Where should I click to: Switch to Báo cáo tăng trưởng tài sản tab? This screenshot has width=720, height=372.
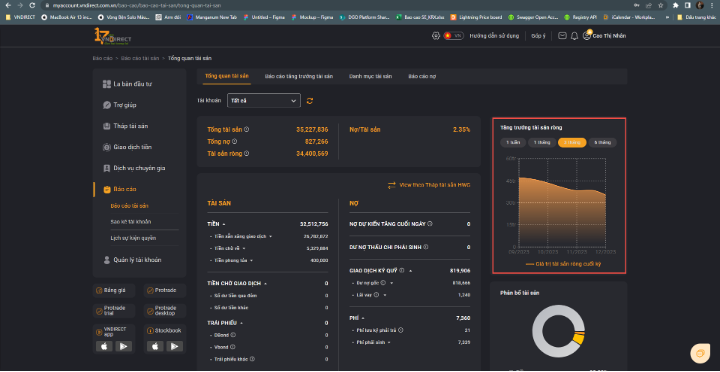(298, 76)
